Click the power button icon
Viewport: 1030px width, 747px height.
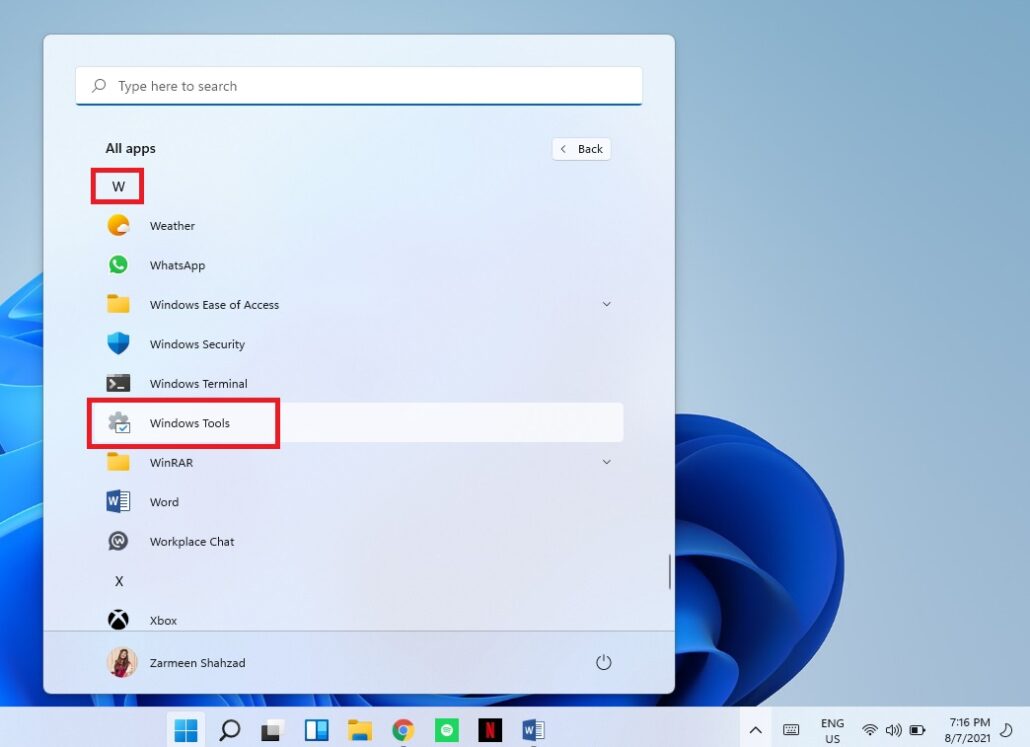pos(604,662)
